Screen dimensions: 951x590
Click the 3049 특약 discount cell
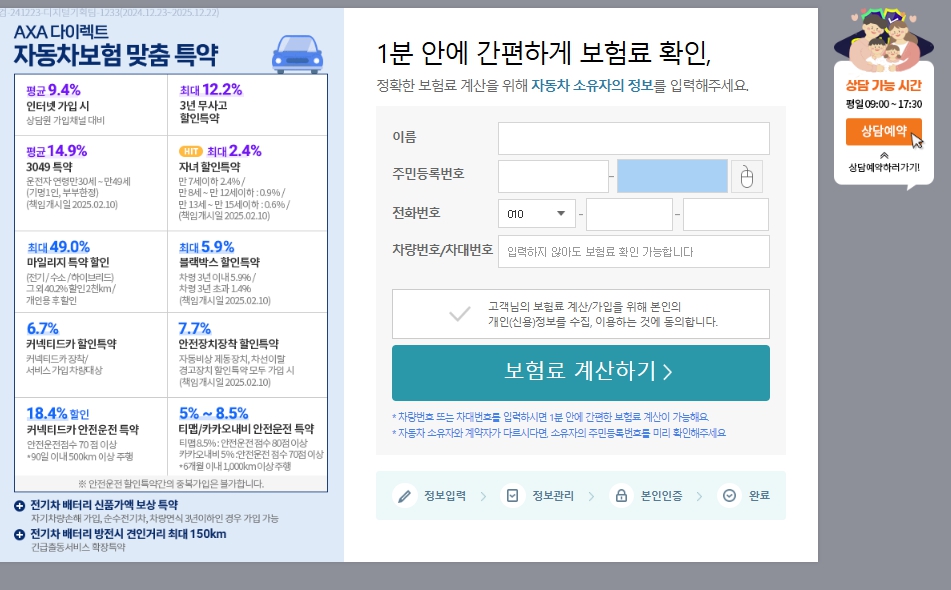[91, 183]
